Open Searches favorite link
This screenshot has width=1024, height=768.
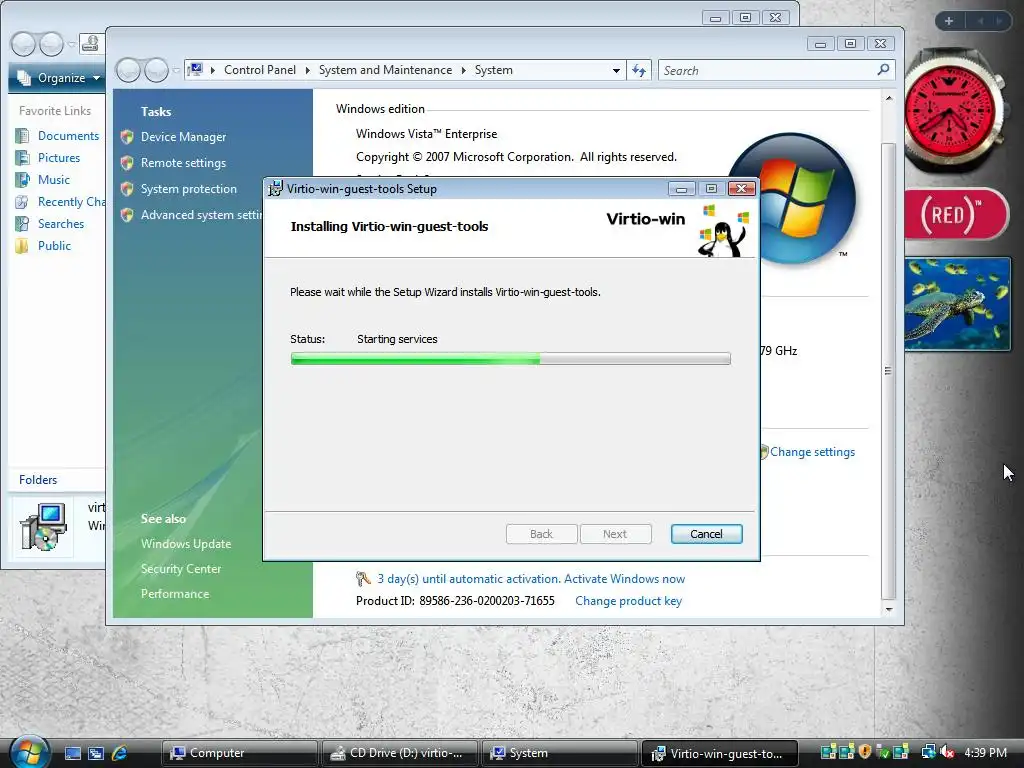point(61,223)
